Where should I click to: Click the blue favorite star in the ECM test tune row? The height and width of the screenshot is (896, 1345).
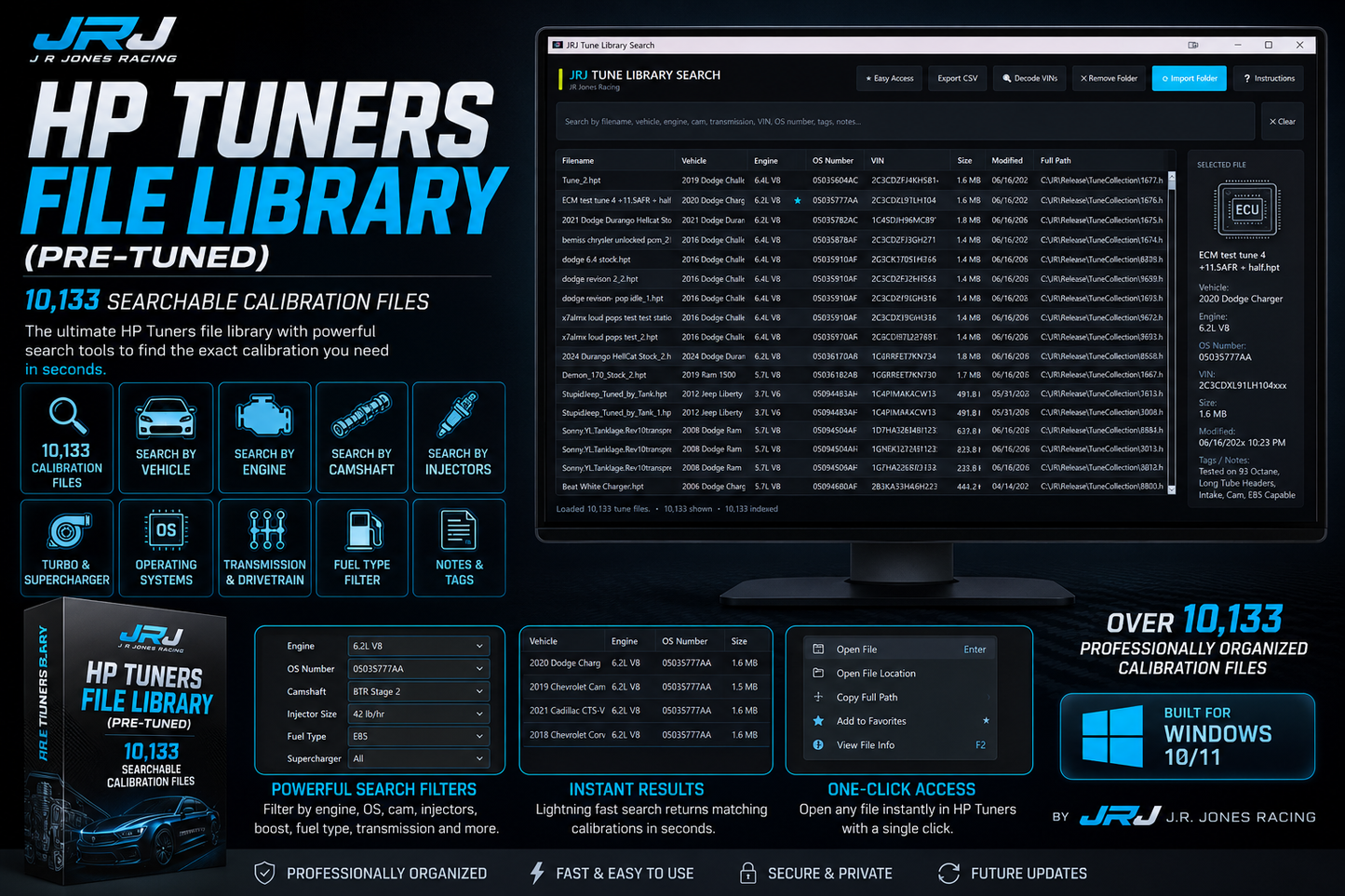797,200
